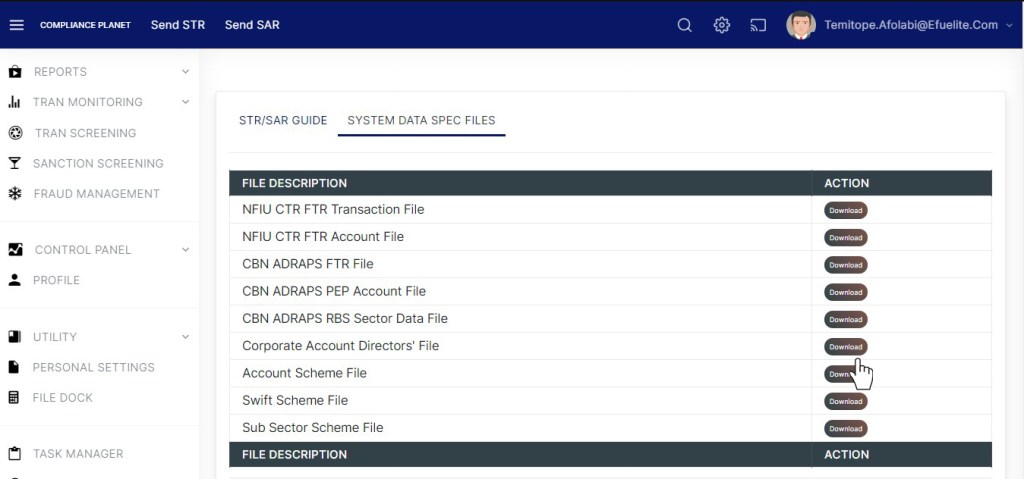This screenshot has width=1024, height=479.
Task: Expand the Control Panel section
Action: (185, 250)
